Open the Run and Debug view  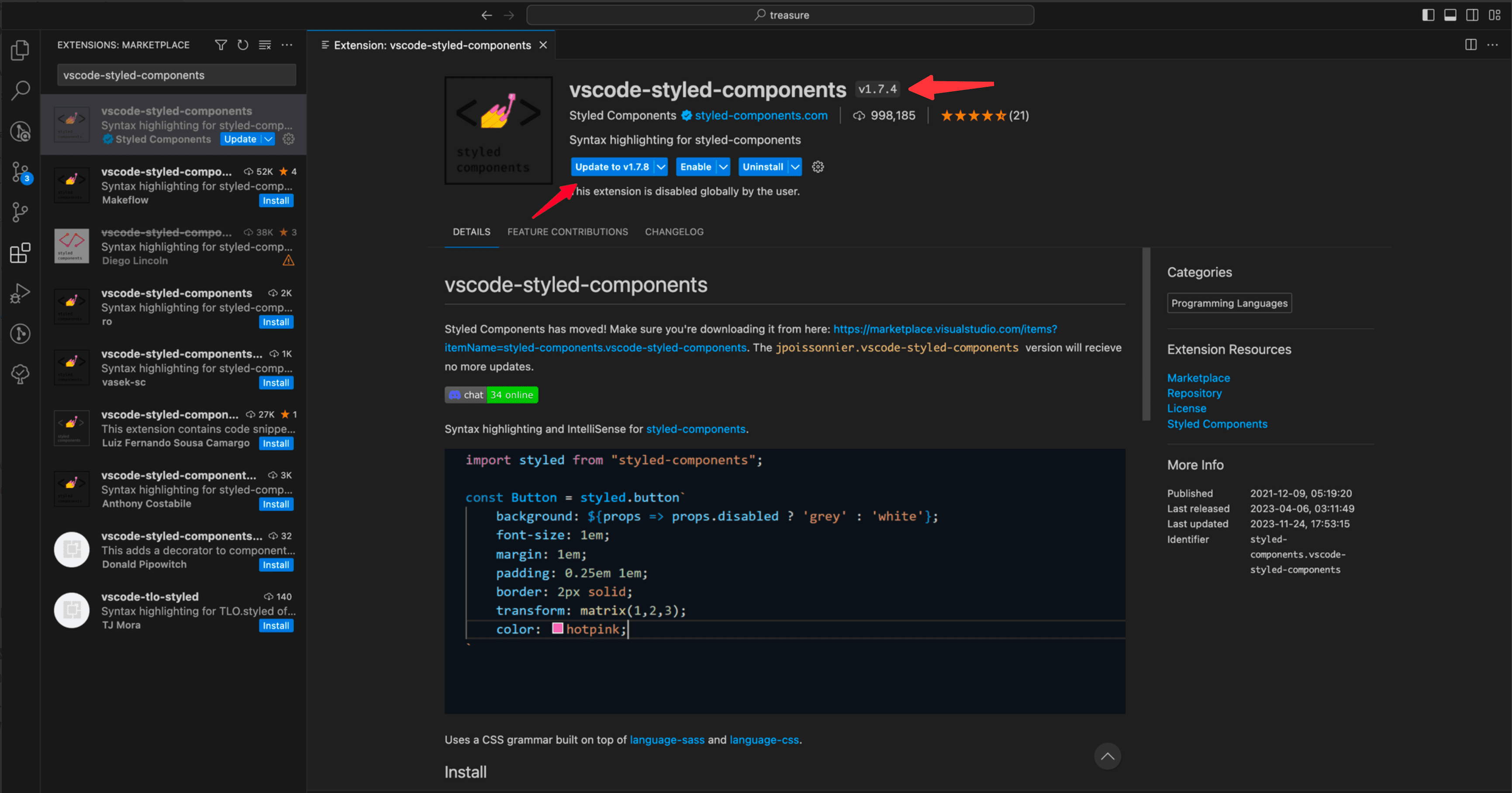(20, 293)
